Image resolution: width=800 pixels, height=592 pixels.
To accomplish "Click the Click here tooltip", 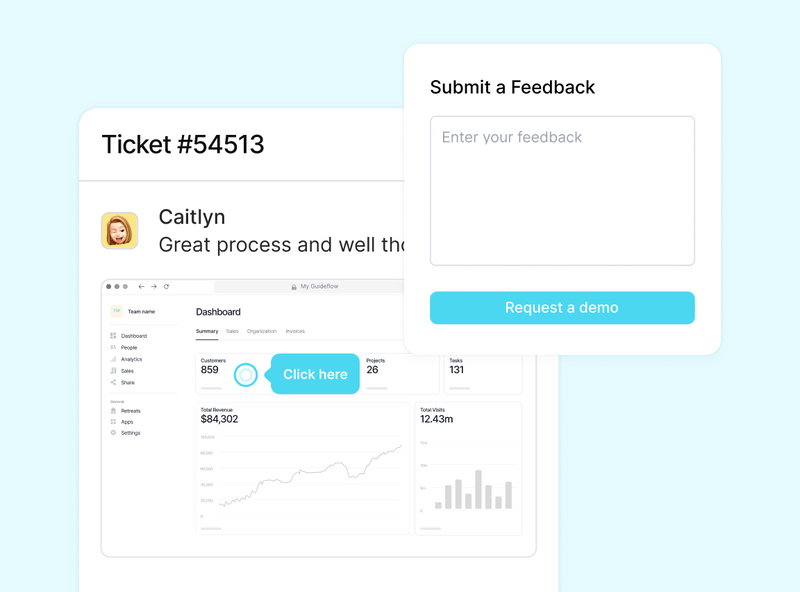I will pyautogui.click(x=315, y=374).
